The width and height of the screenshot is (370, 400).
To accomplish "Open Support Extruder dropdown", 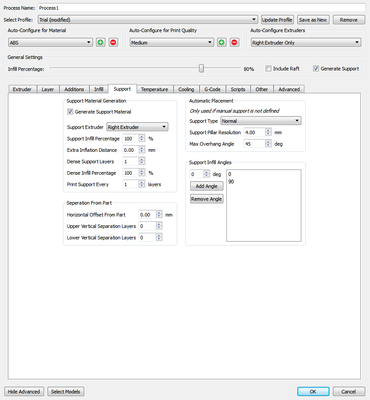I will point(137,127).
